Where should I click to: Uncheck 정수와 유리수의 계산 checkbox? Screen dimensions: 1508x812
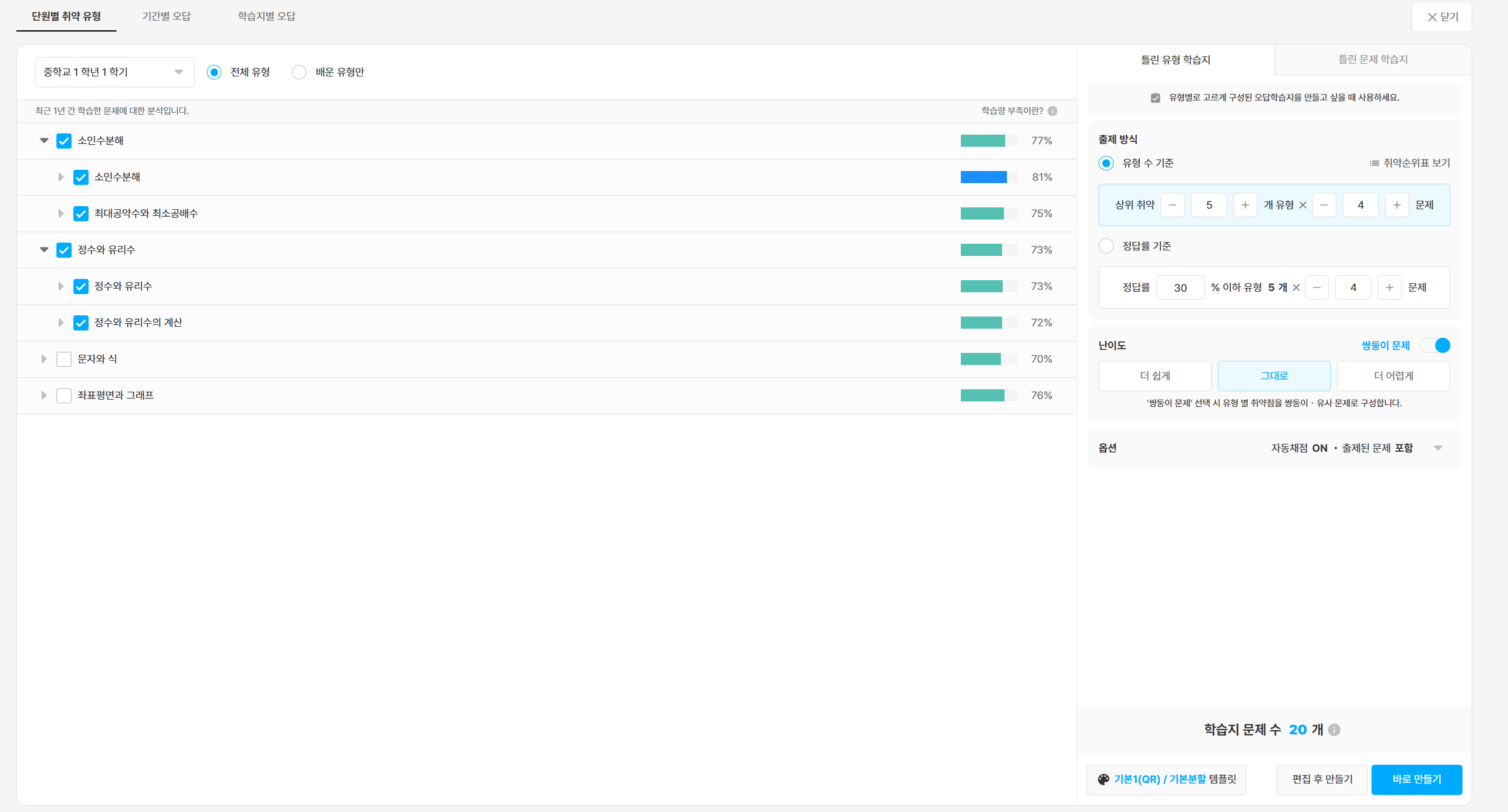coord(81,323)
